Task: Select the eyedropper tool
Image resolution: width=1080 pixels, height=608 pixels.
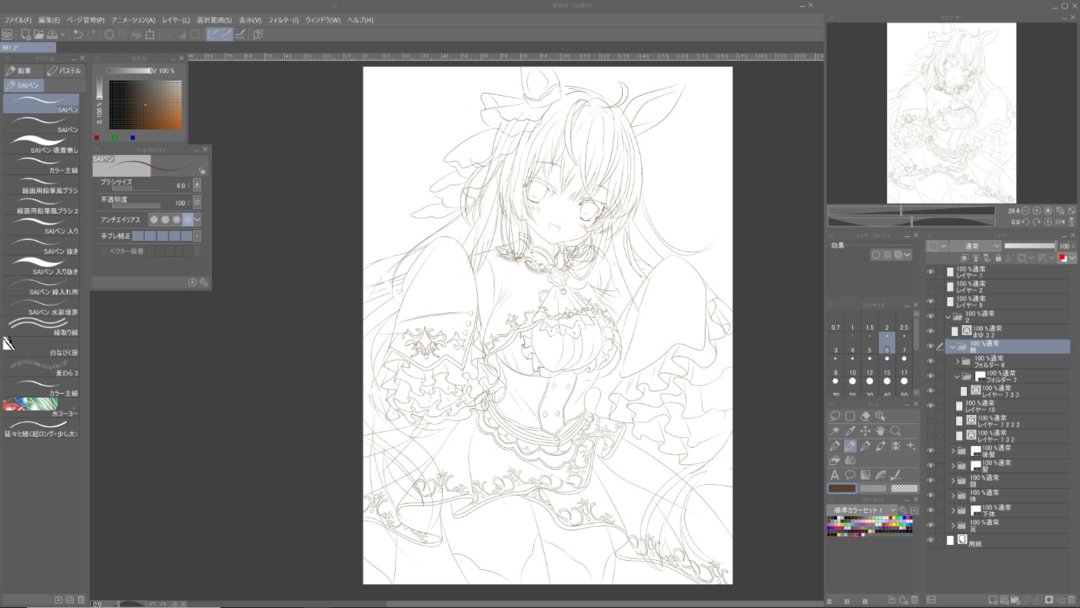Action: [x=850, y=431]
